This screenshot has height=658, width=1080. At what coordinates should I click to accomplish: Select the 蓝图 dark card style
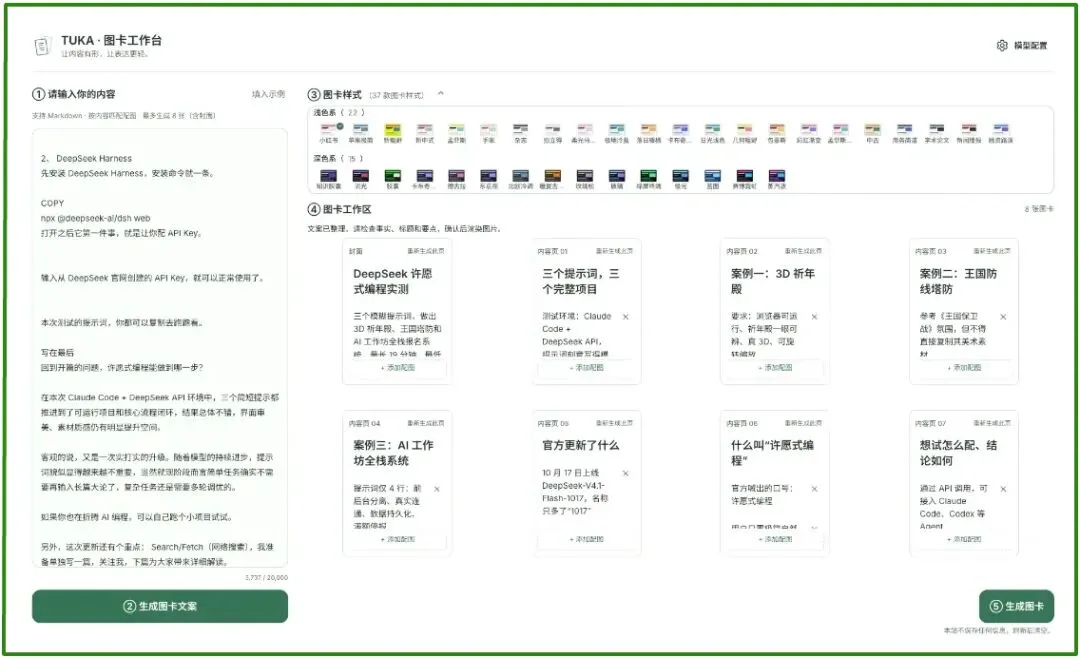(x=712, y=179)
